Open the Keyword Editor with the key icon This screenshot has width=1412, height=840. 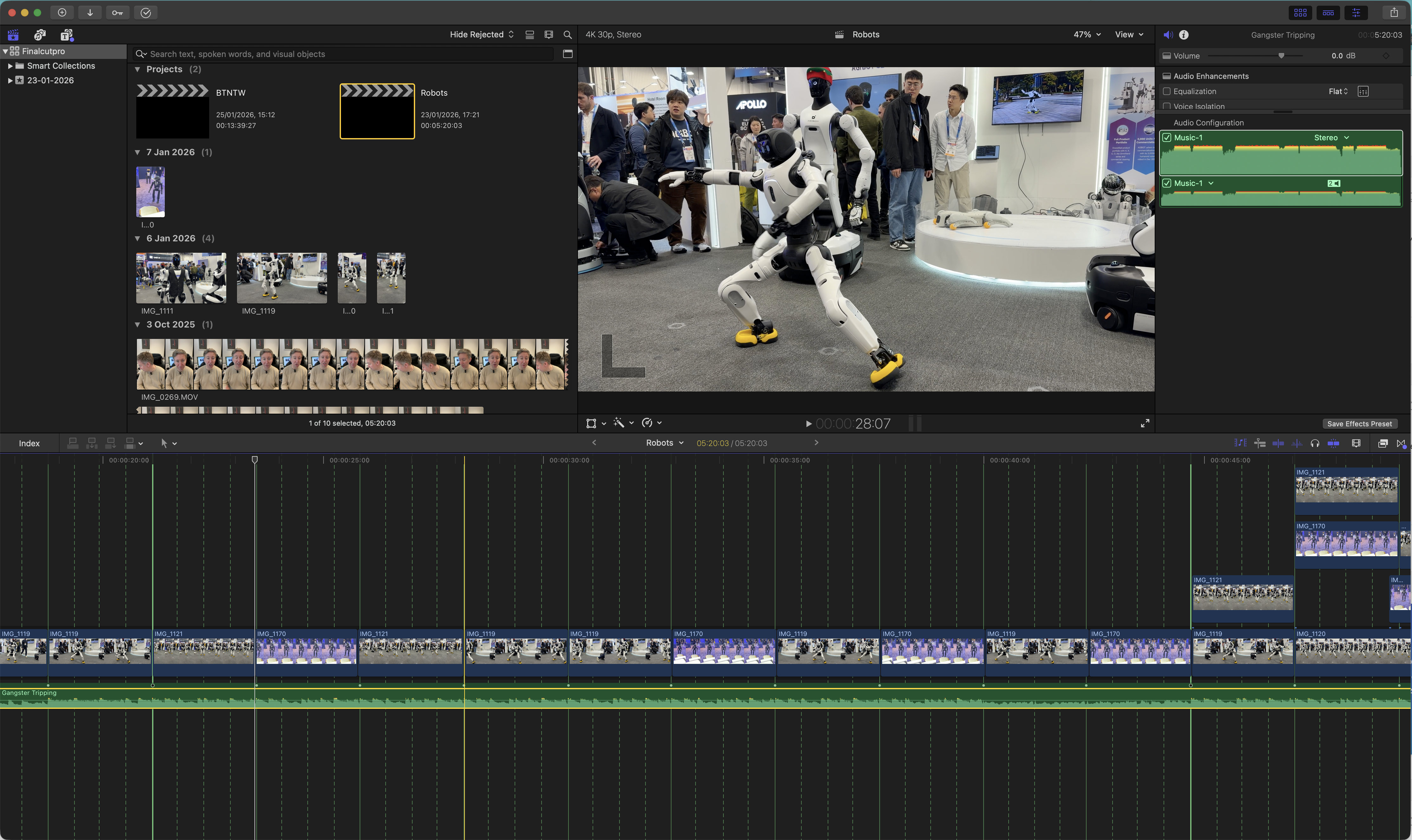click(x=118, y=12)
